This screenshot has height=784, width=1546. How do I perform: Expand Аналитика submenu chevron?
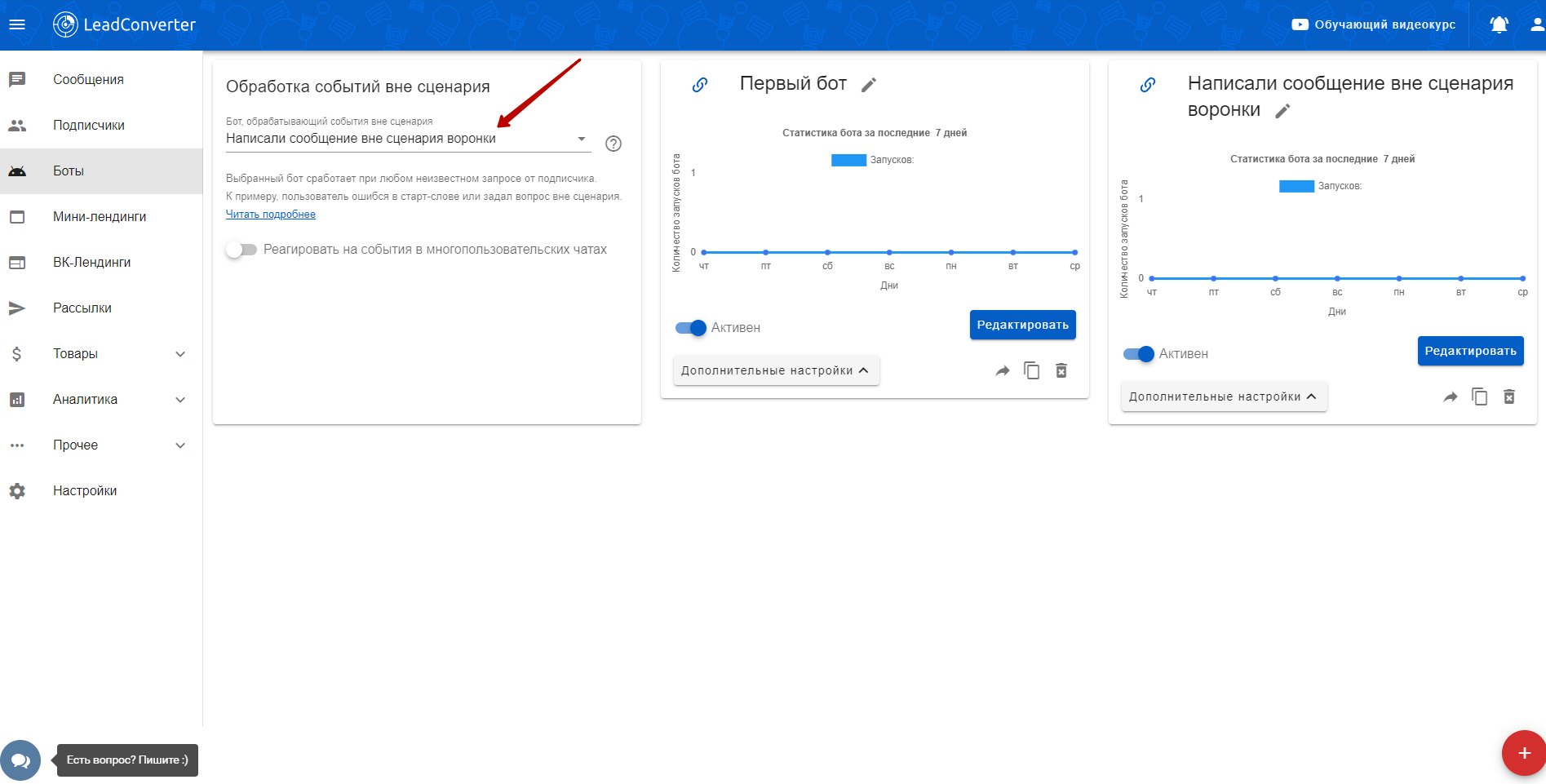click(x=181, y=400)
